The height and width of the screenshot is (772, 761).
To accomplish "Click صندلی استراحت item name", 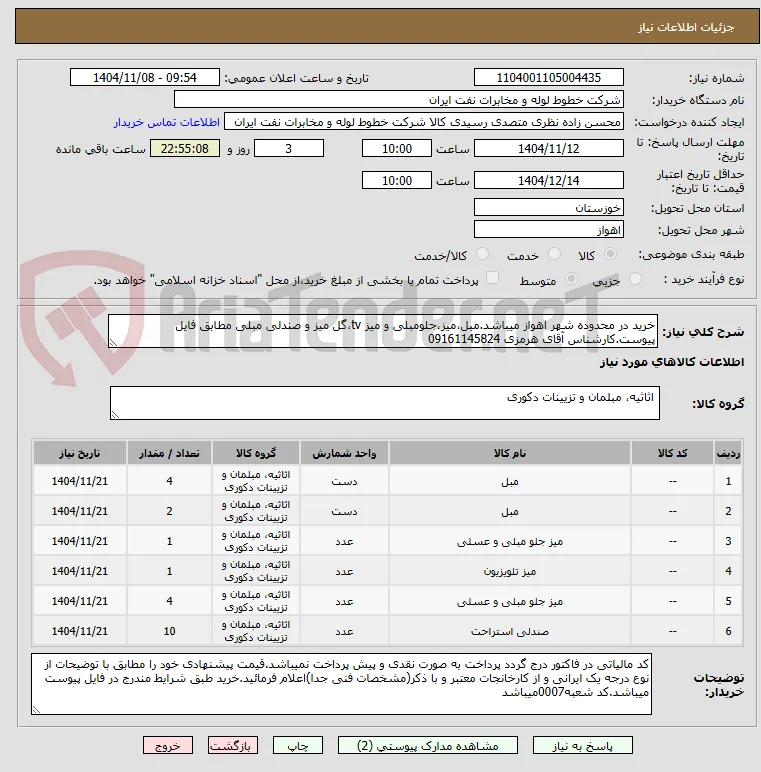I will point(509,632).
